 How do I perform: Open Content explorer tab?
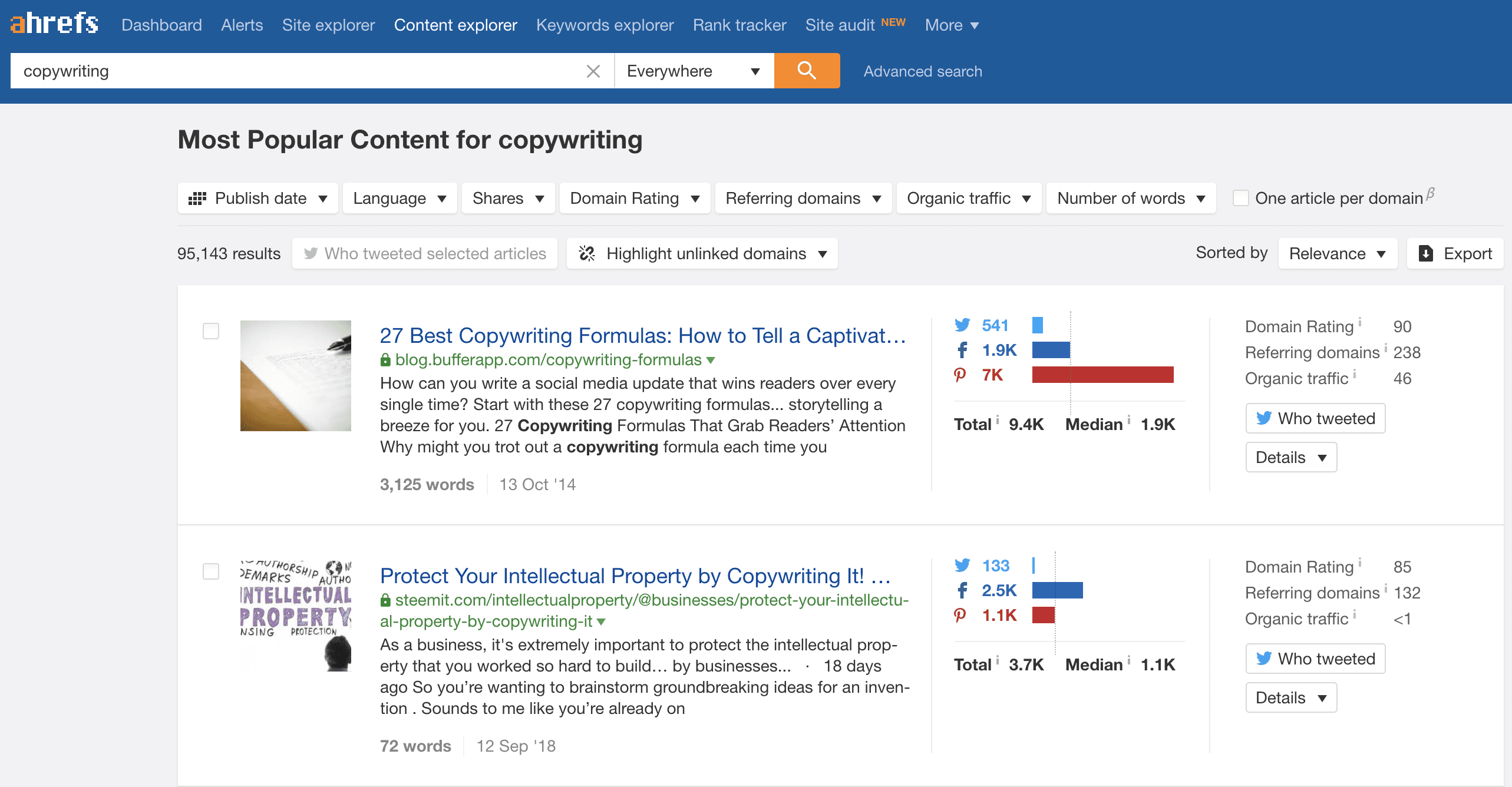(455, 25)
